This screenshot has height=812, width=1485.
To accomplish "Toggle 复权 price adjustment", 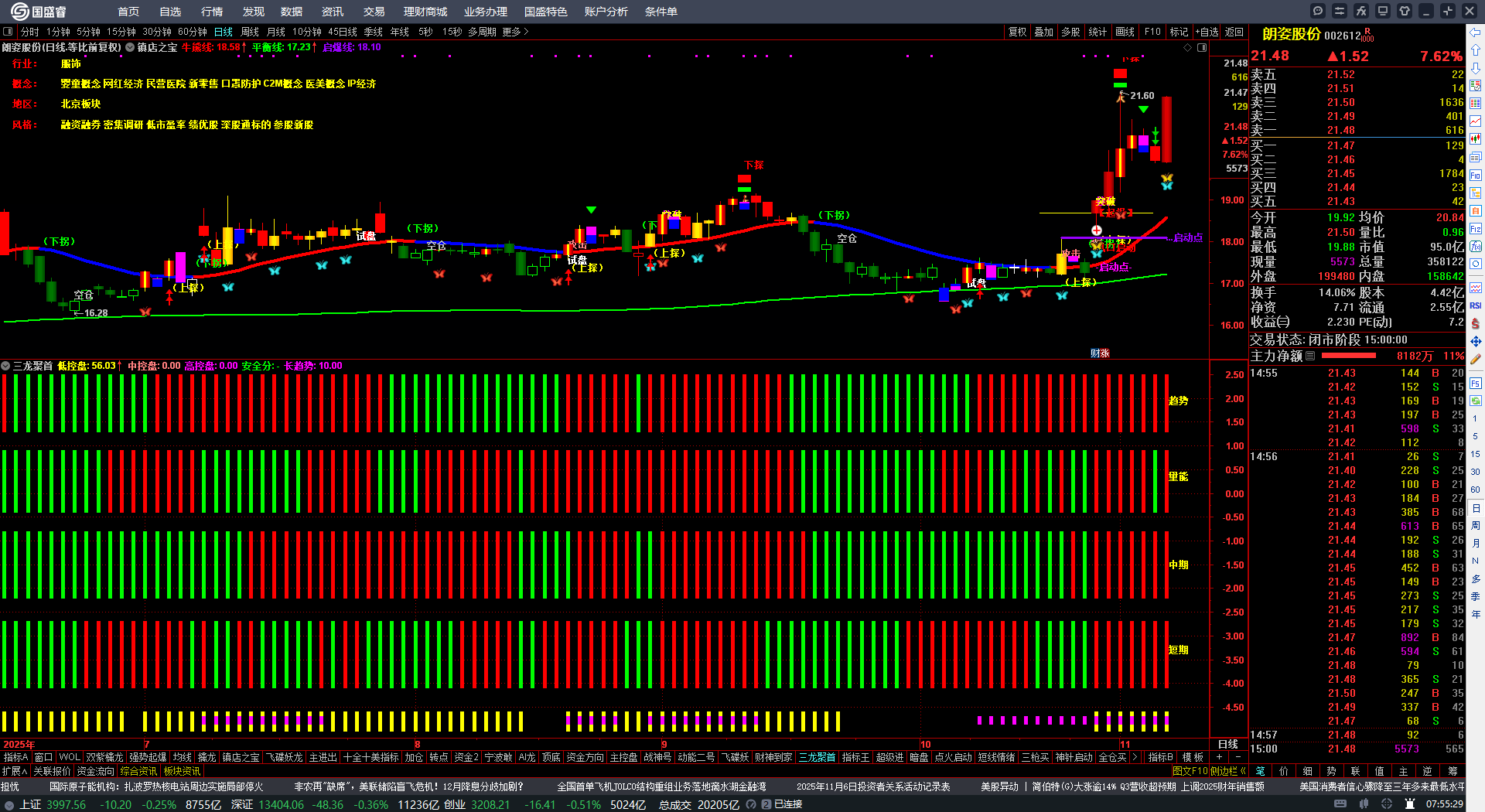I will click(x=1018, y=32).
